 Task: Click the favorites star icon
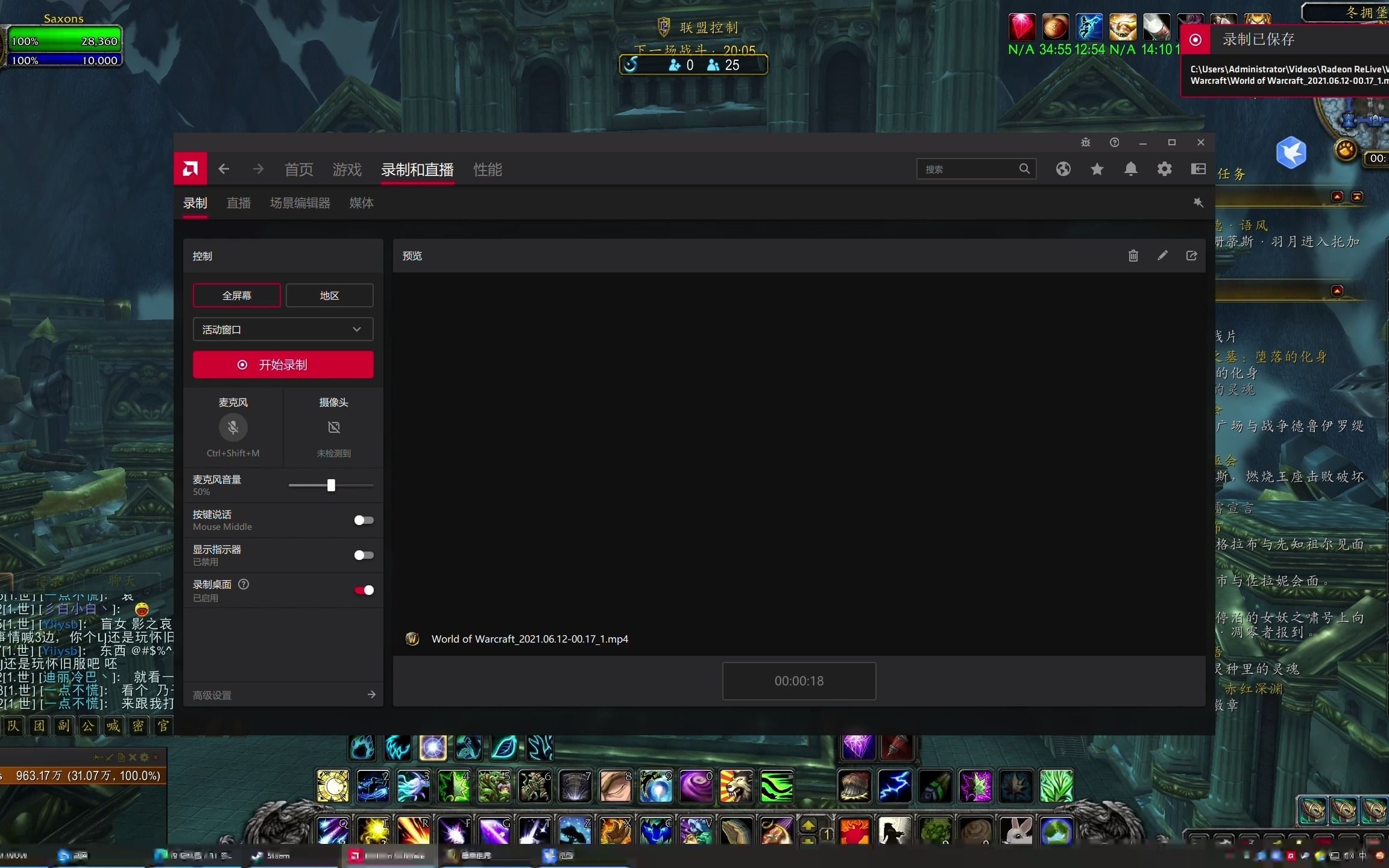click(1097, 169)
